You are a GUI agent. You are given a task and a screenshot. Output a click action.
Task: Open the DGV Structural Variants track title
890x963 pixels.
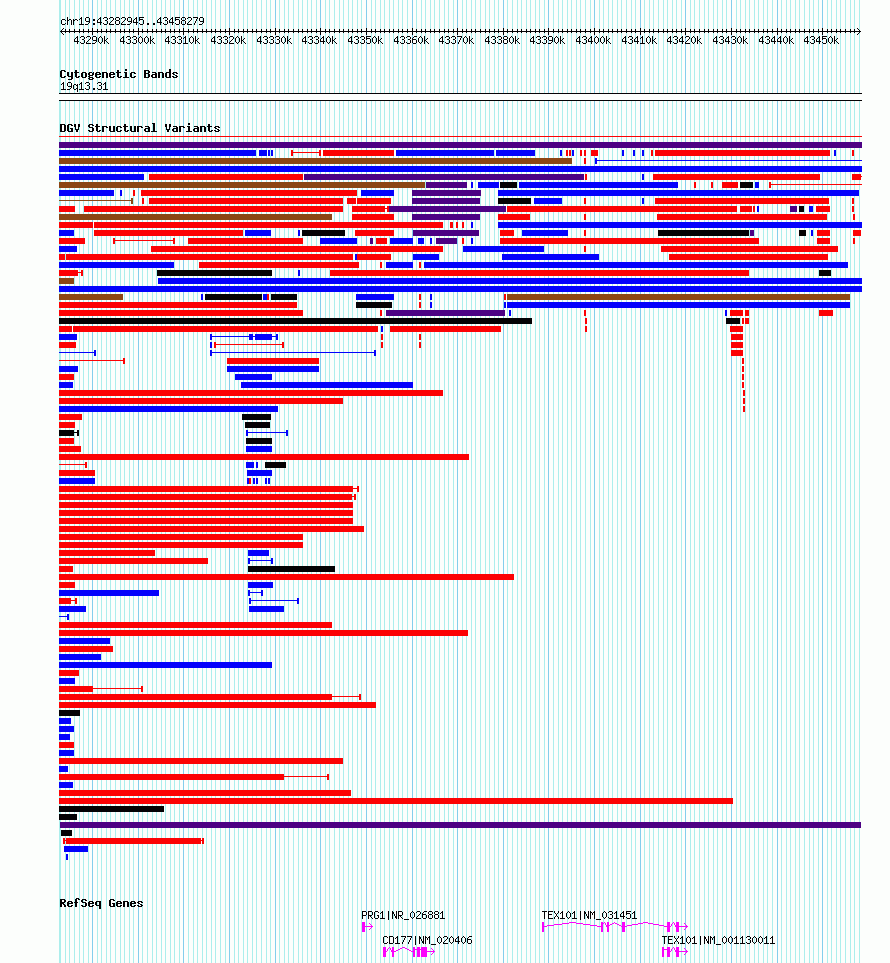click(139, 128)
